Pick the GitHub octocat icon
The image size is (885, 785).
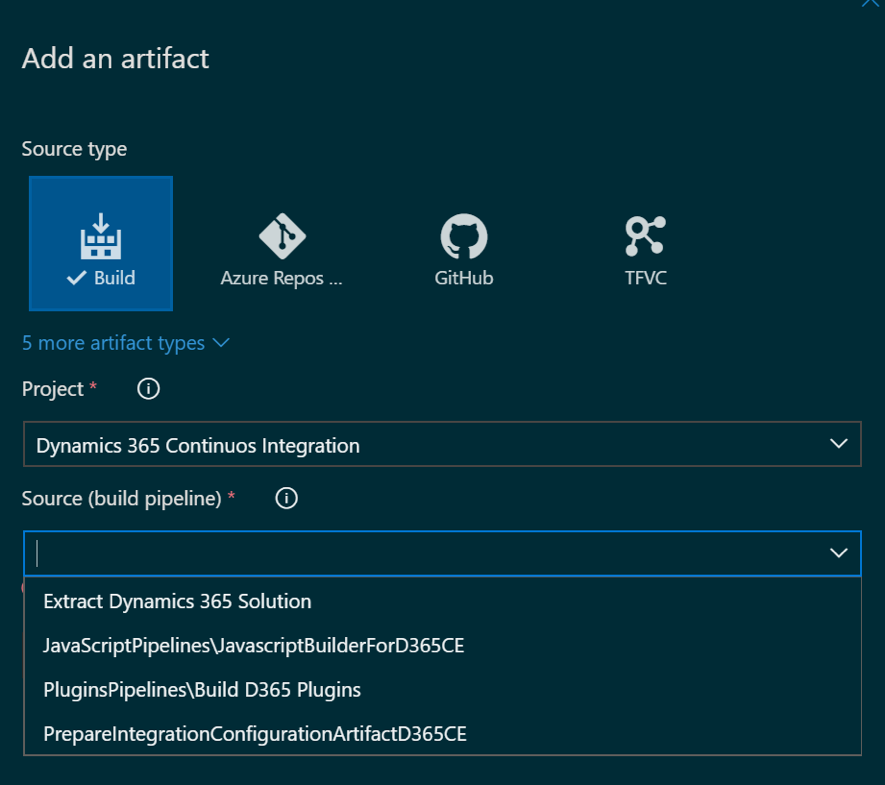[x=463, y=236]
